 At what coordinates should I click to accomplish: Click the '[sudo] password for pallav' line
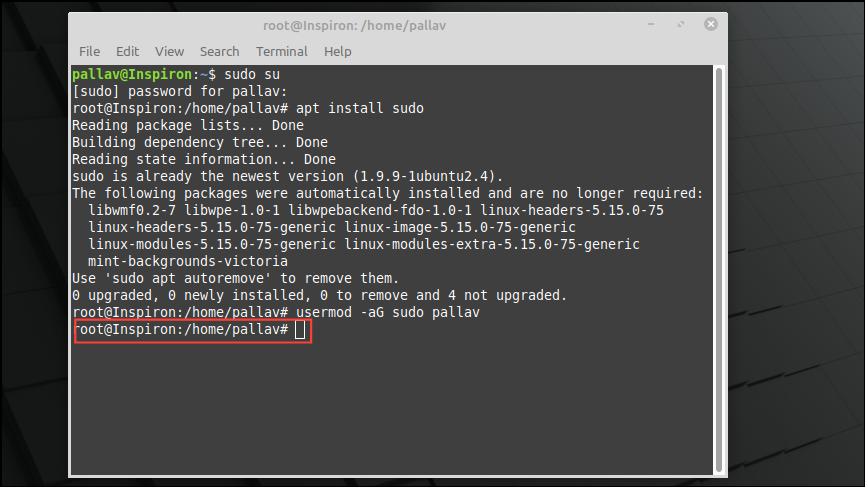click(x=180, y=91)
